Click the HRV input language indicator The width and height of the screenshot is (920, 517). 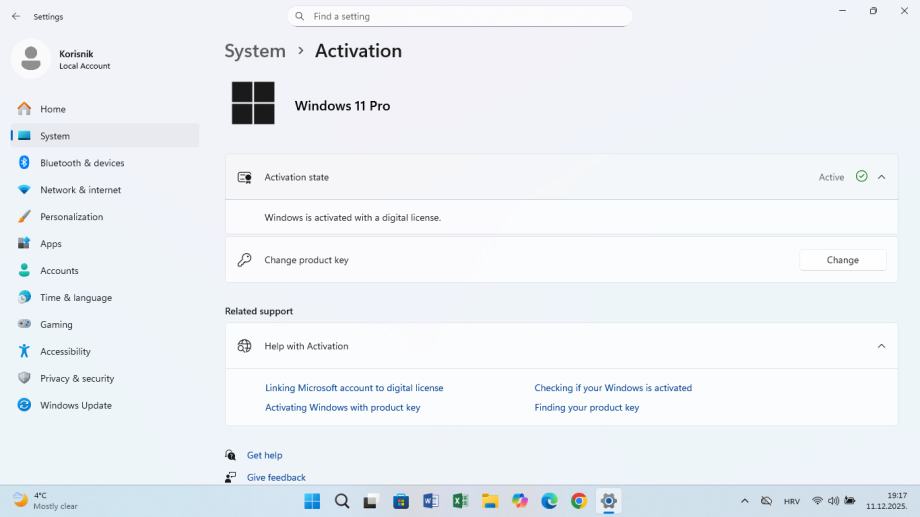[792, 502]
